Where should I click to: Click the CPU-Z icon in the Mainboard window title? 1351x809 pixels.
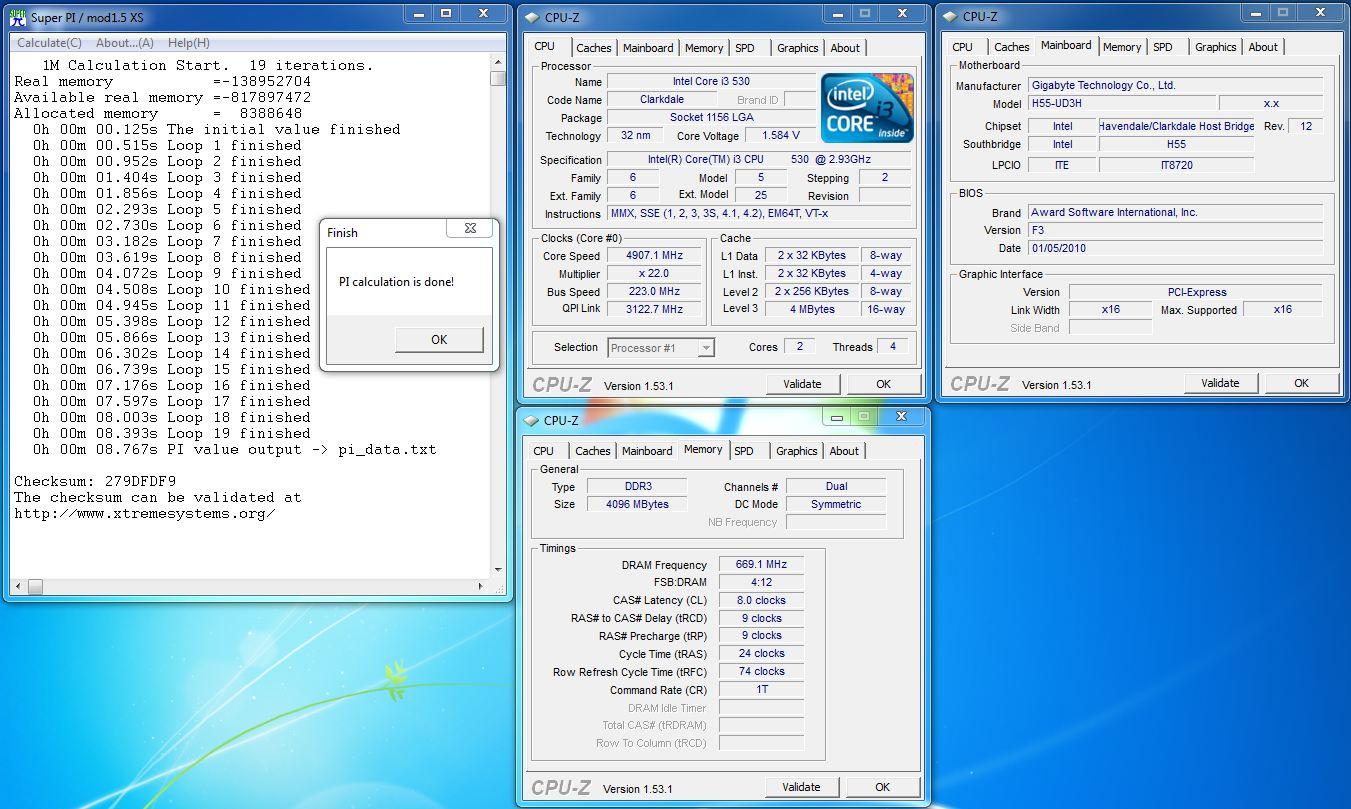pos(949,16)
